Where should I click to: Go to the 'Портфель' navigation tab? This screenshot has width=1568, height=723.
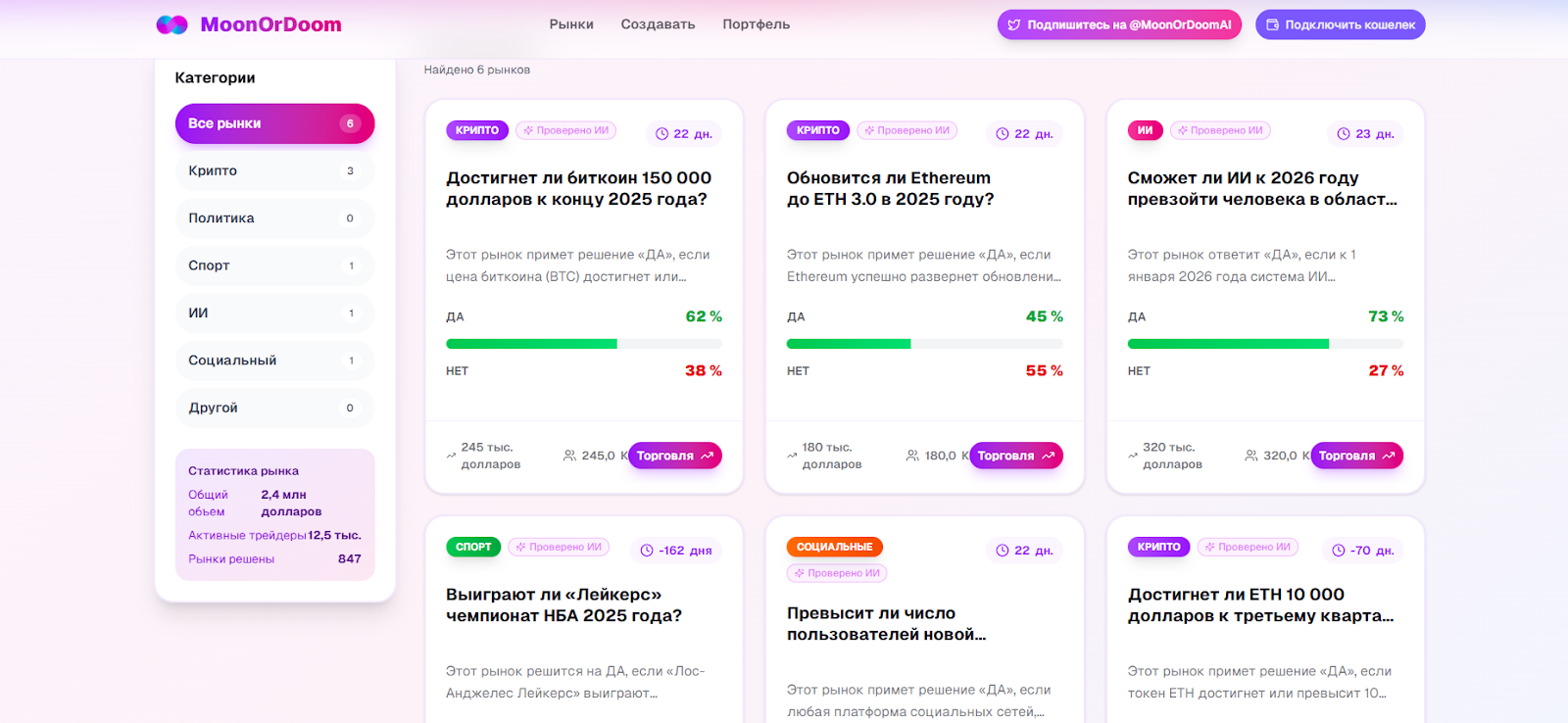[x=756, y=24]
